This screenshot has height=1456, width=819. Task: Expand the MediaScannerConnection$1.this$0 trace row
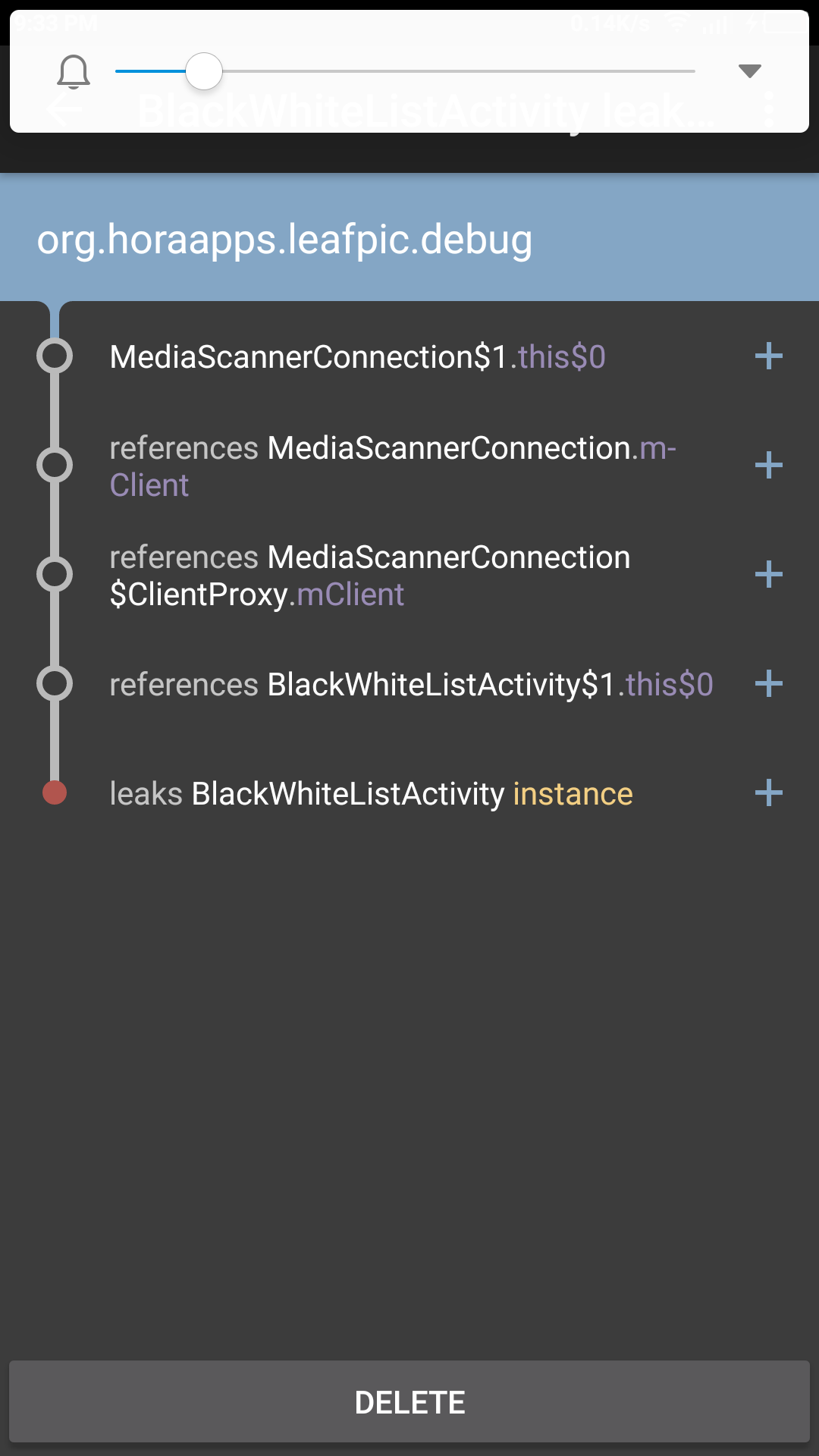[768, 356]
